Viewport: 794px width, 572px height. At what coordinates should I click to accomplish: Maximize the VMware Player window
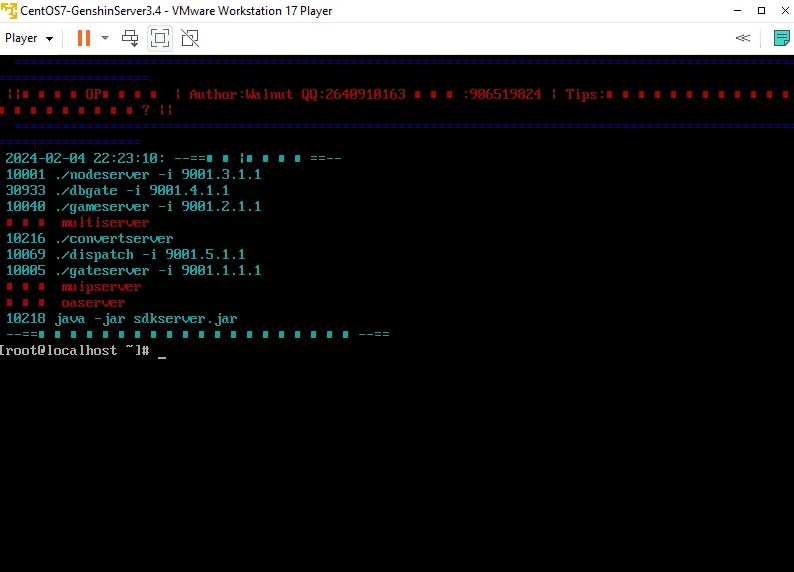pyautogui.click(x=762, y=11)
